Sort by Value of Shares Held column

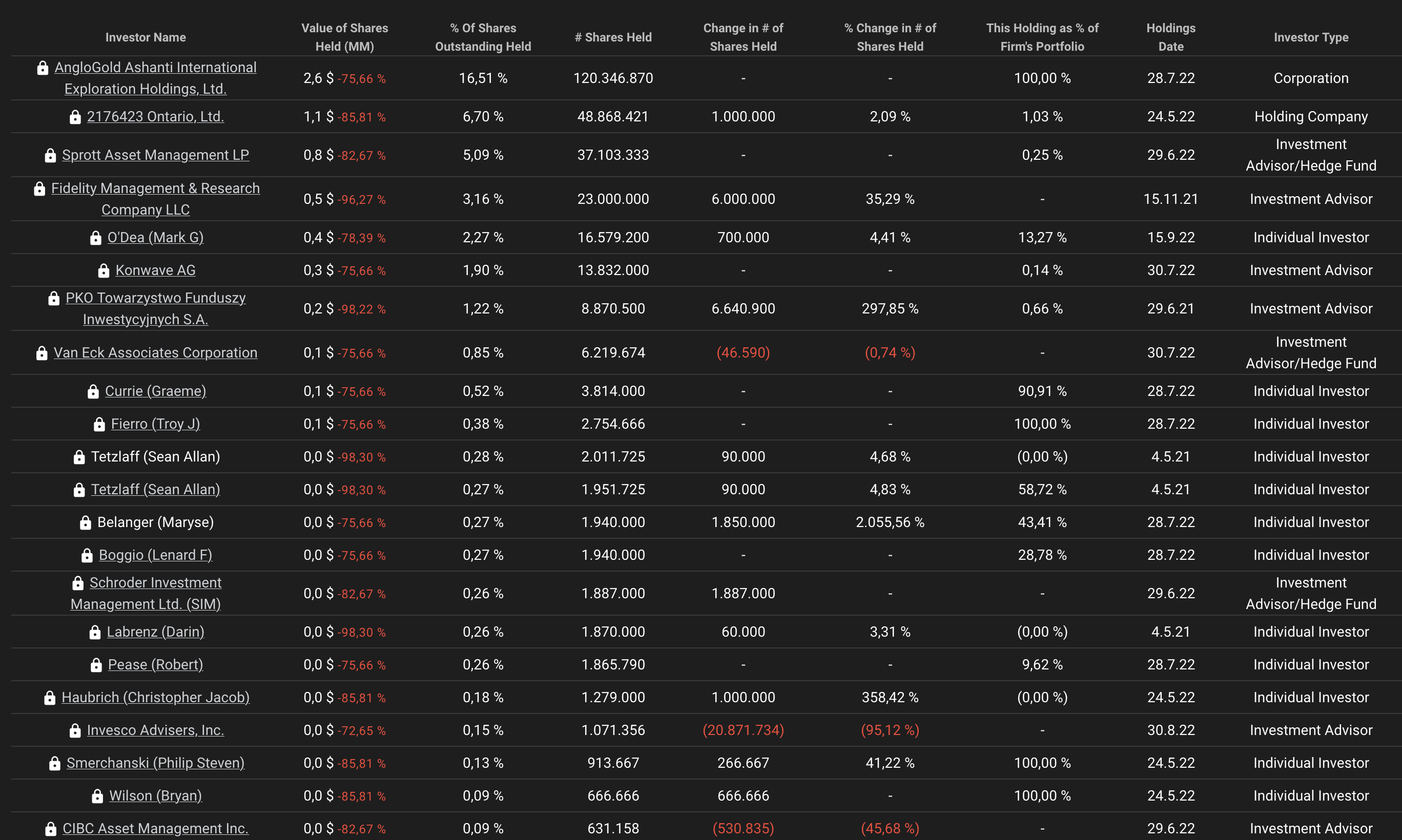point(344,37)
